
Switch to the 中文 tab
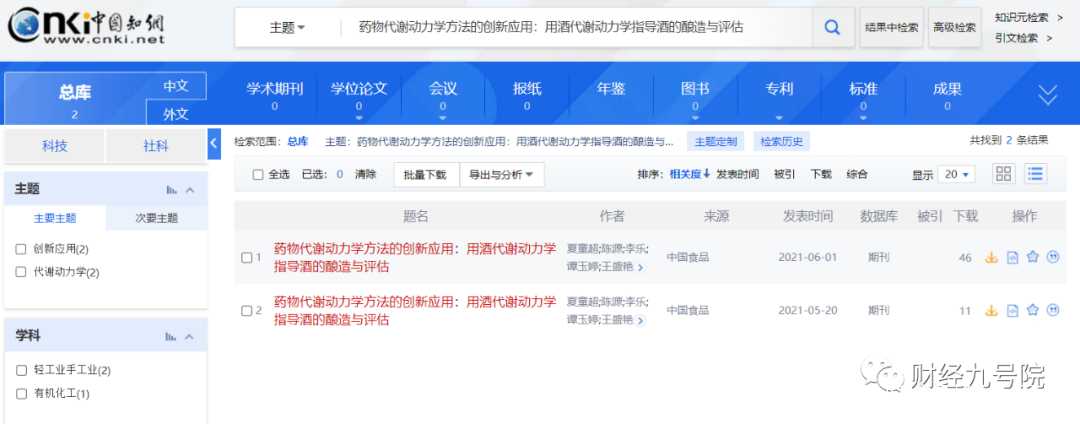click(176, 87)
